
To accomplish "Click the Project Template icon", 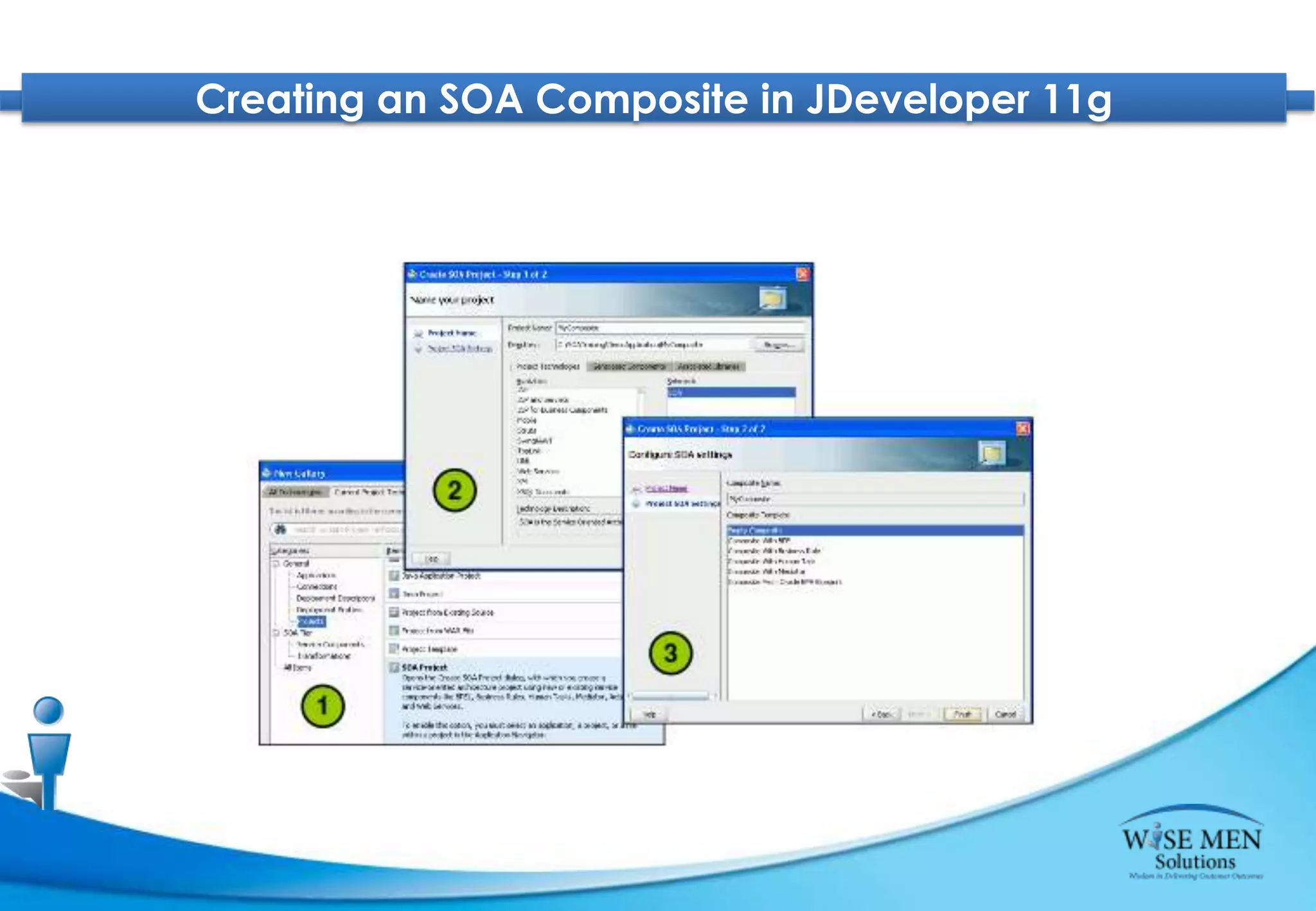I will pos(394,649).
